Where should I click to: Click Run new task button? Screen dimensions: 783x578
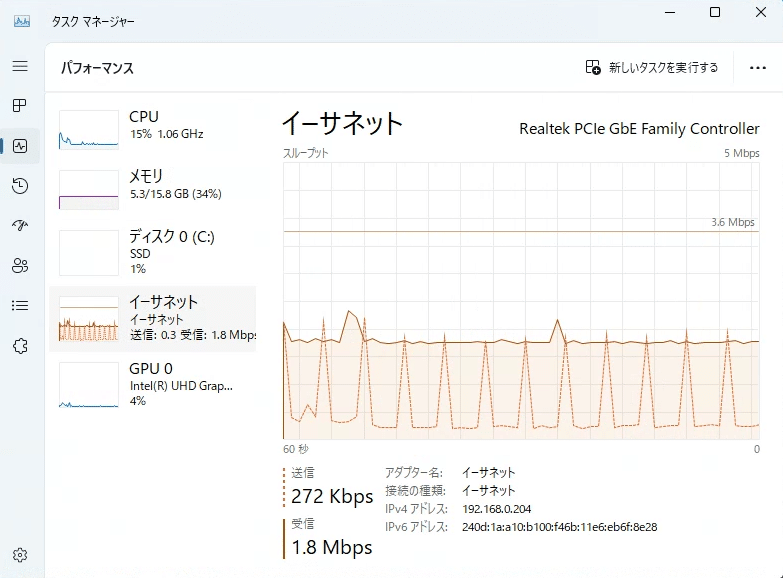click(x=652, y=68)
